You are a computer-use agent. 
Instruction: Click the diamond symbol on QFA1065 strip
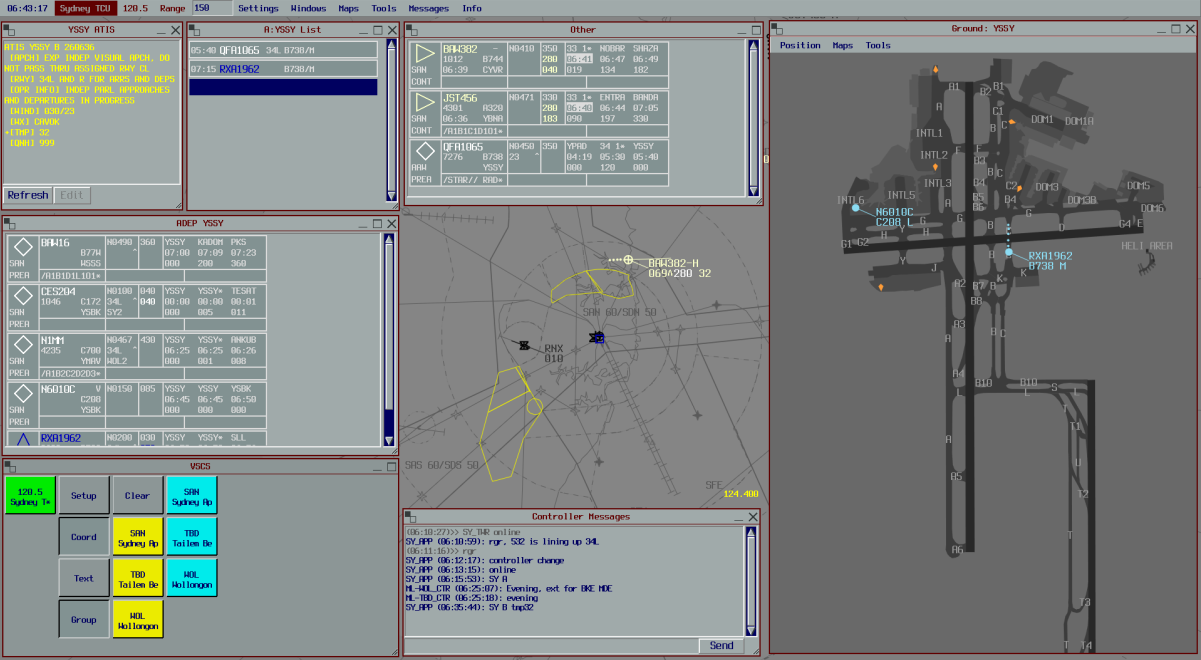pyautogui.click(x=425, y=152)
